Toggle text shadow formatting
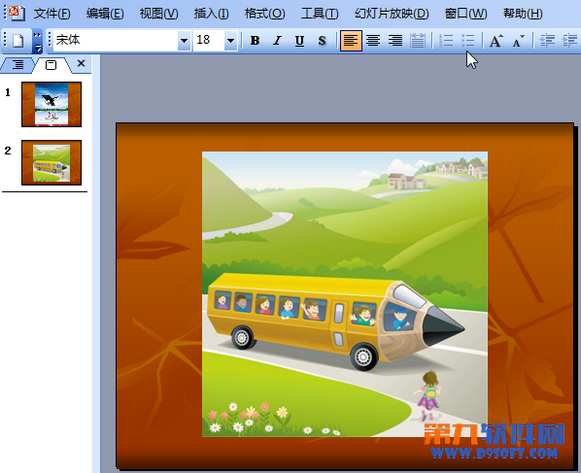 pos(322,40)
